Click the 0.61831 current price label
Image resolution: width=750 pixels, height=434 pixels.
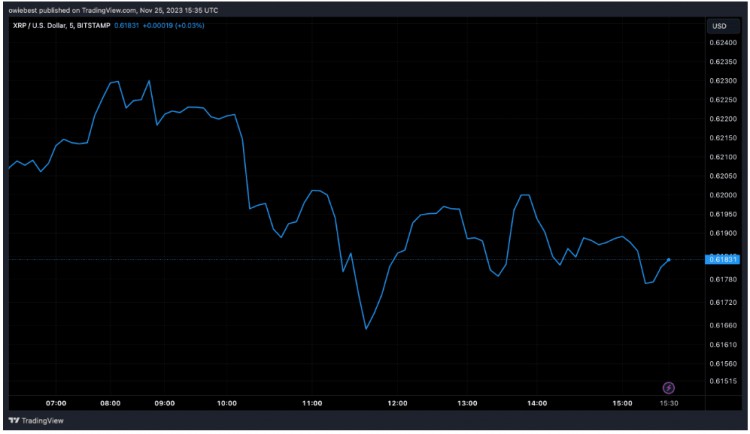point(722,259)
